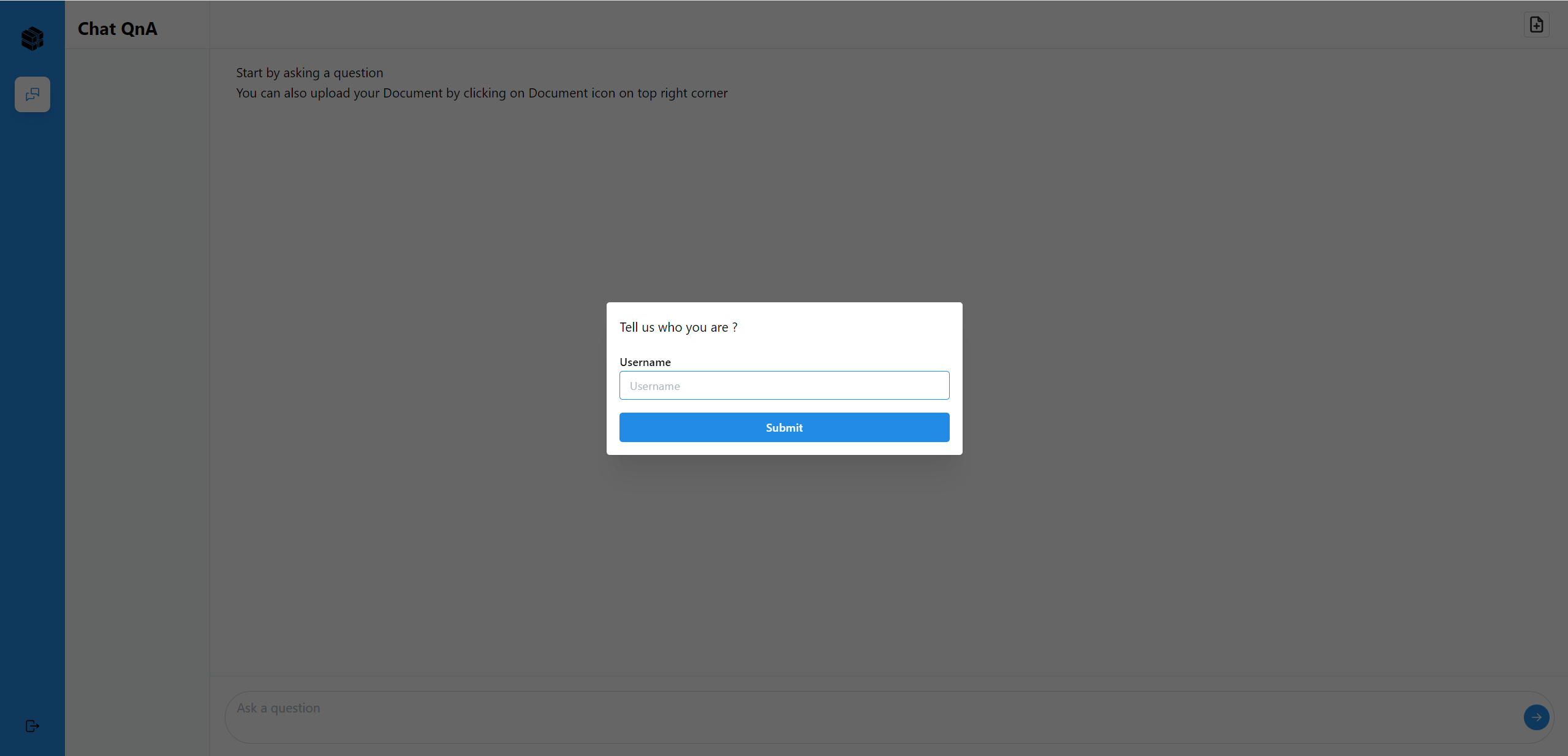Click the Username label above the field
This screenshot has width=1568, height=756.
pos(644,362)
